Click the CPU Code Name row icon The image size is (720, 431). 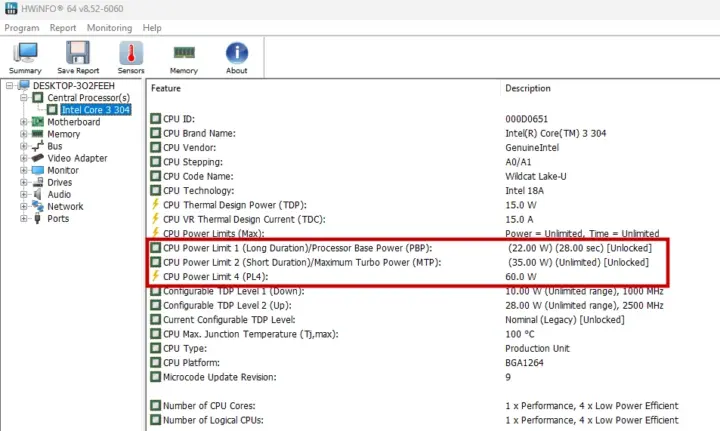pos(156,176)
